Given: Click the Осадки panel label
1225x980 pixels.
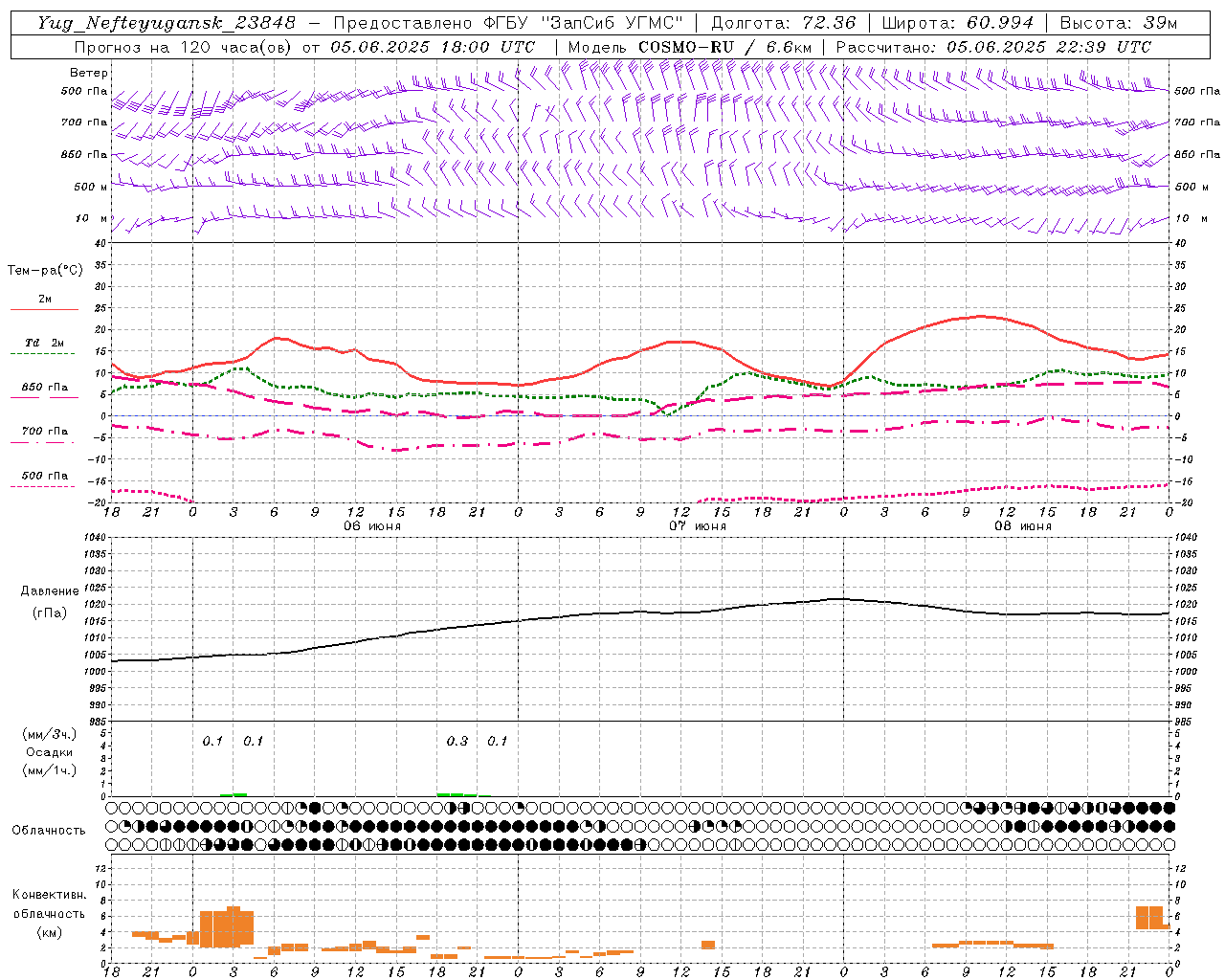Looking at the screenshot, I should pyautogui.click(x=50, y=752).
